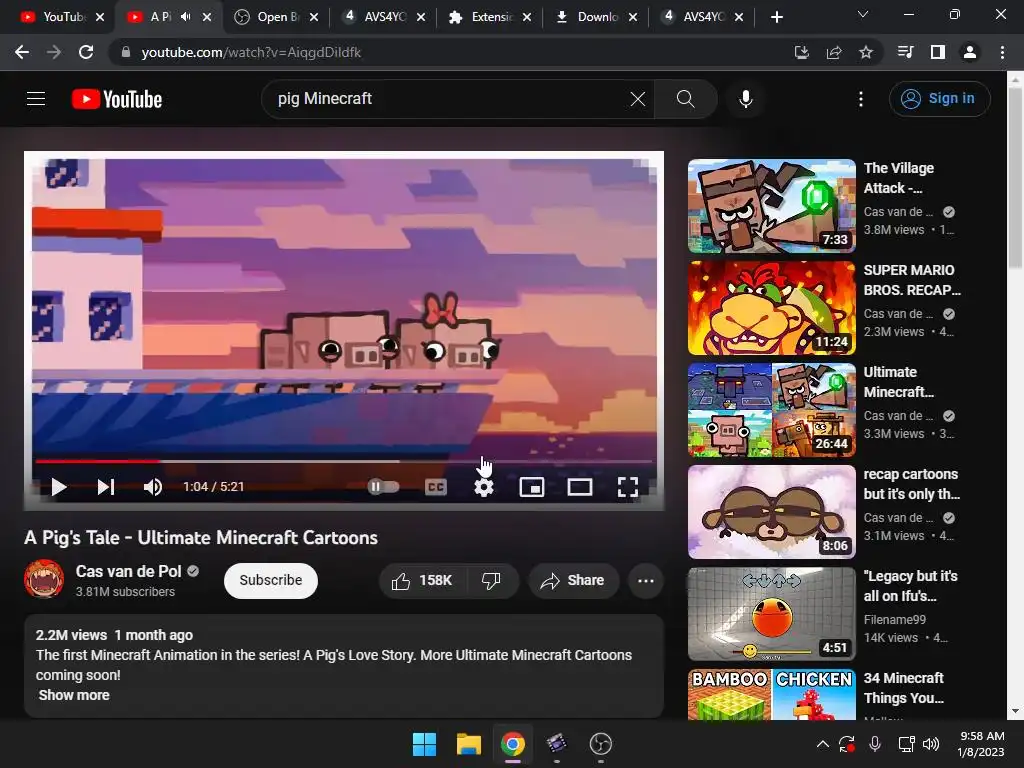Share this page from address bar
Viewport: 1024px width, 768px height.
point(834,52)
